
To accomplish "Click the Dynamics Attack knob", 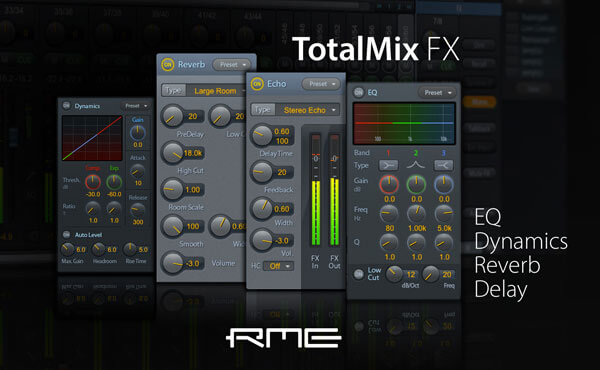I will pos(137,171).
